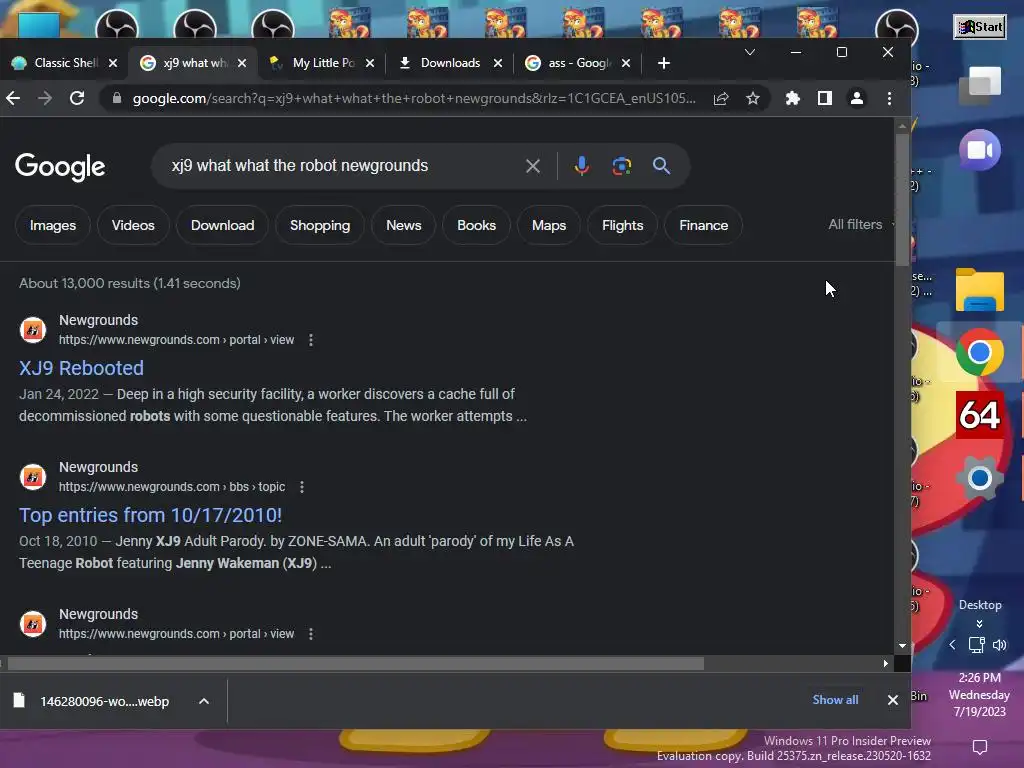Show hidden system tray icons
1024x768 pixels.
point(952,645)
